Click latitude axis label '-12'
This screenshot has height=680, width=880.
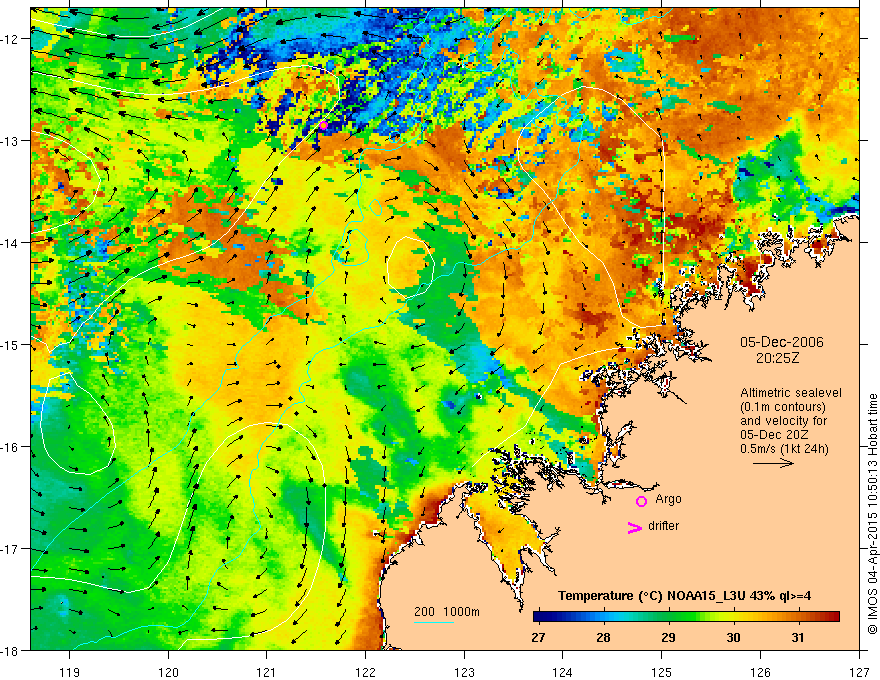[11, 39]
